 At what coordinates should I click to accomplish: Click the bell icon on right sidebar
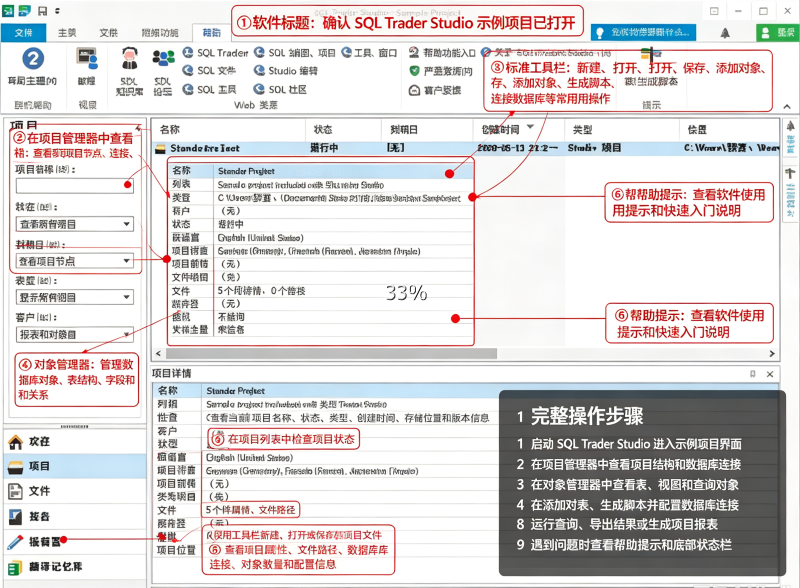(x=790, y=126)
